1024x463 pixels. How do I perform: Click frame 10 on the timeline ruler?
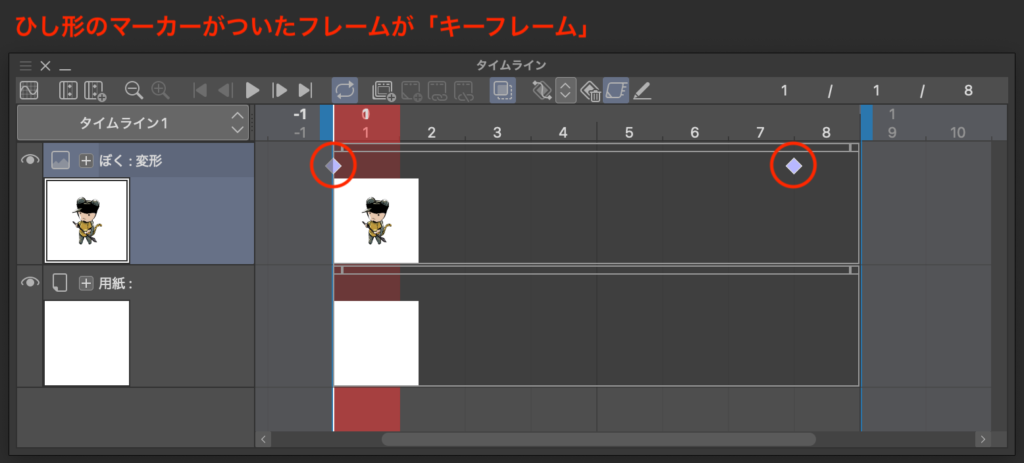click(x=957, y=133)
